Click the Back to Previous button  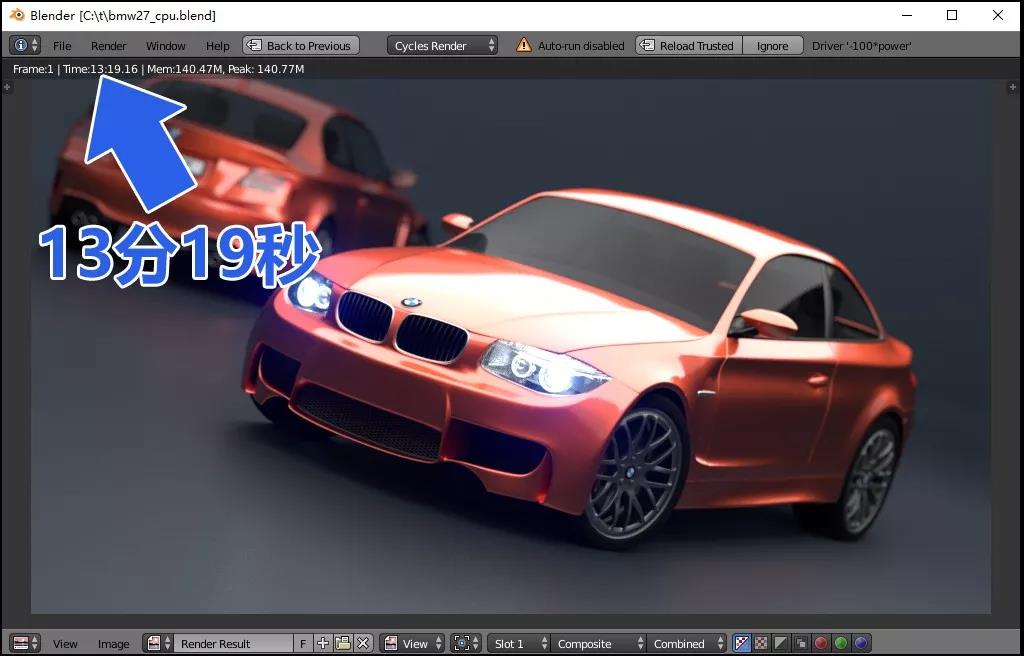(x=301, y=45)
